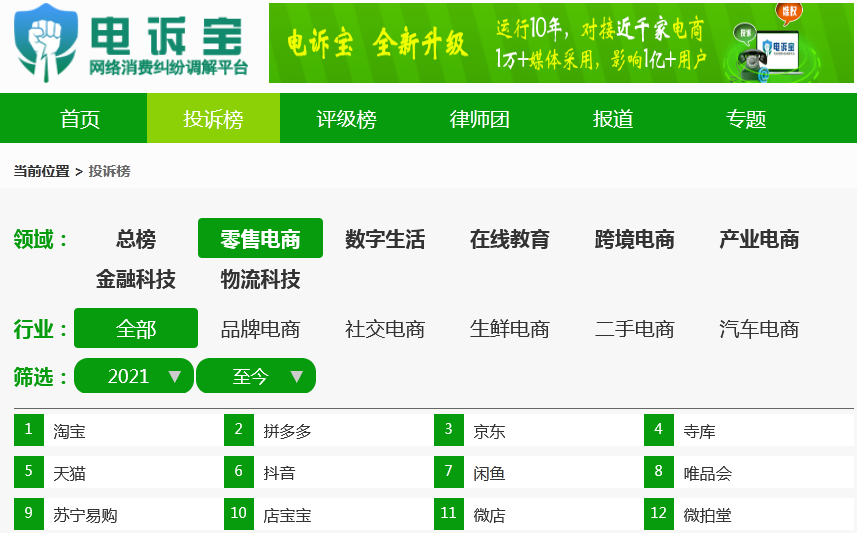Select the 全部 industry filter

pyautogui.click(x=136, y=329)
